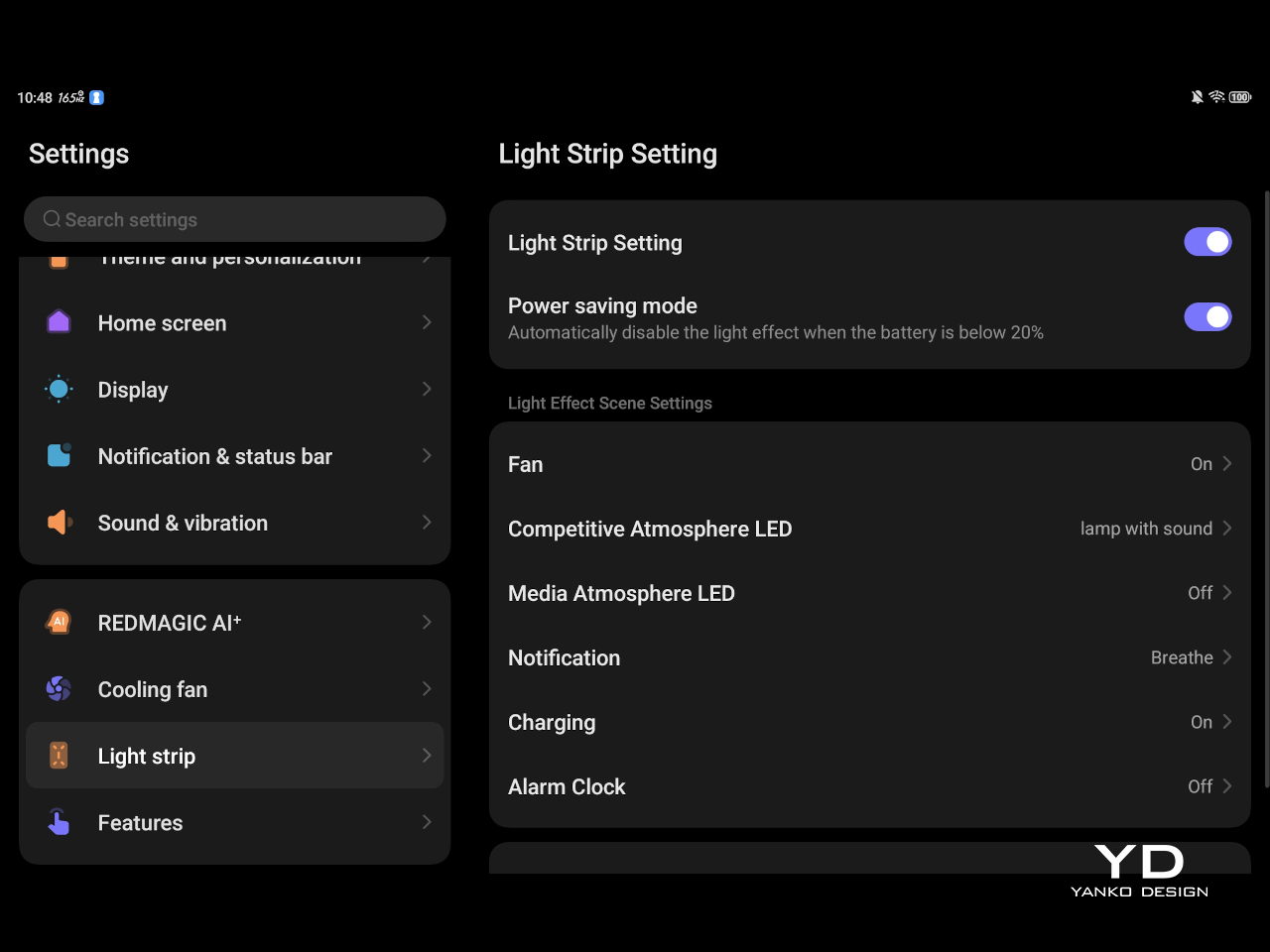Open the Charging light effect setting
The width and height of the screenshot is (1270, 952).
tap(869, 722)
